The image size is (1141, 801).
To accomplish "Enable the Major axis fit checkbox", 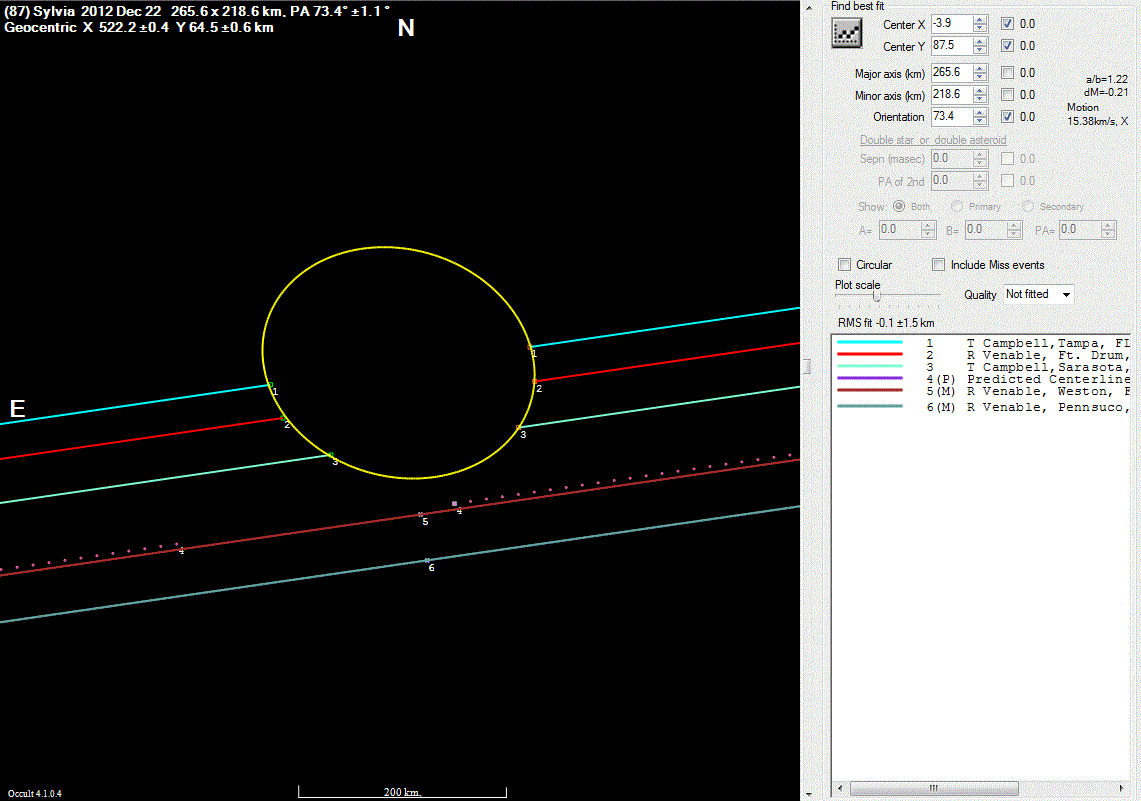I will point(1007,73).
